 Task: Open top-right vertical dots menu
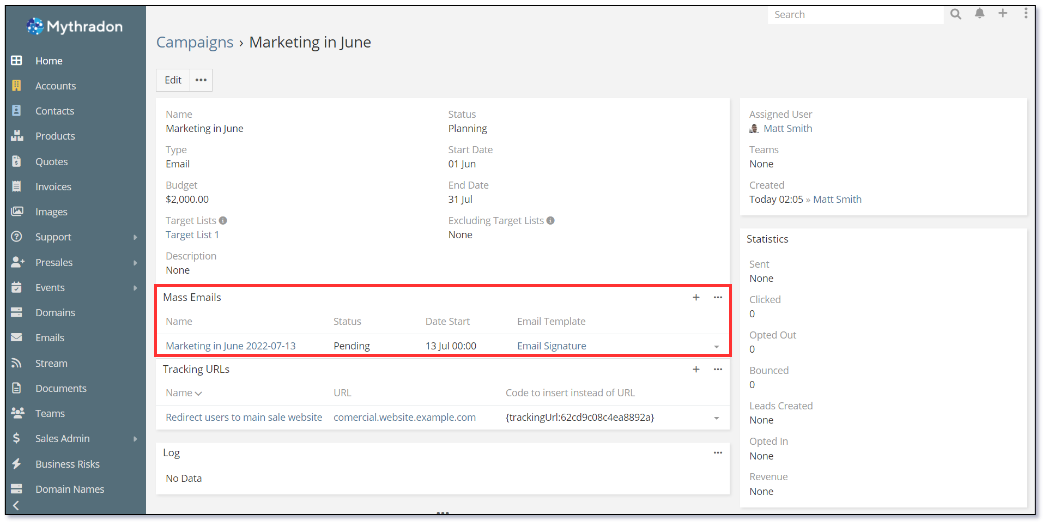(1026, 13)
